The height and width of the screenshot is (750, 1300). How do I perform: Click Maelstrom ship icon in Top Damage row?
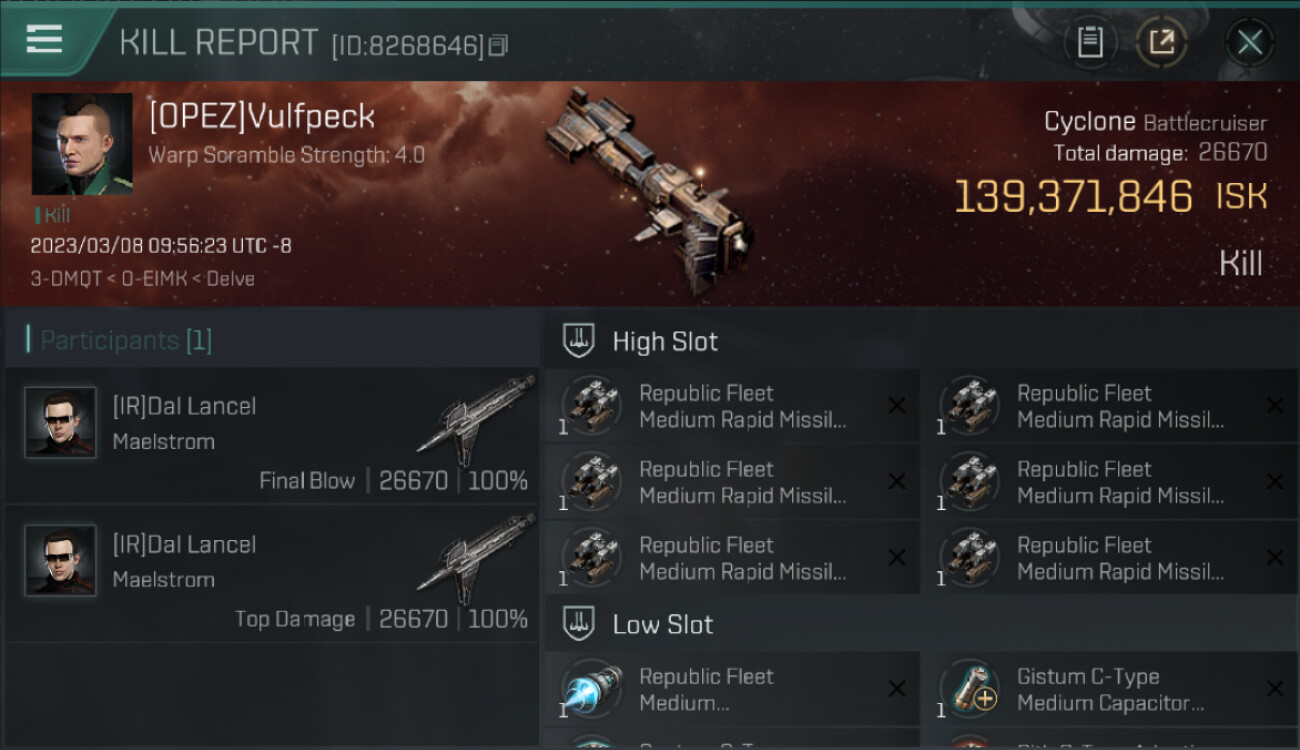pos(477,558)
